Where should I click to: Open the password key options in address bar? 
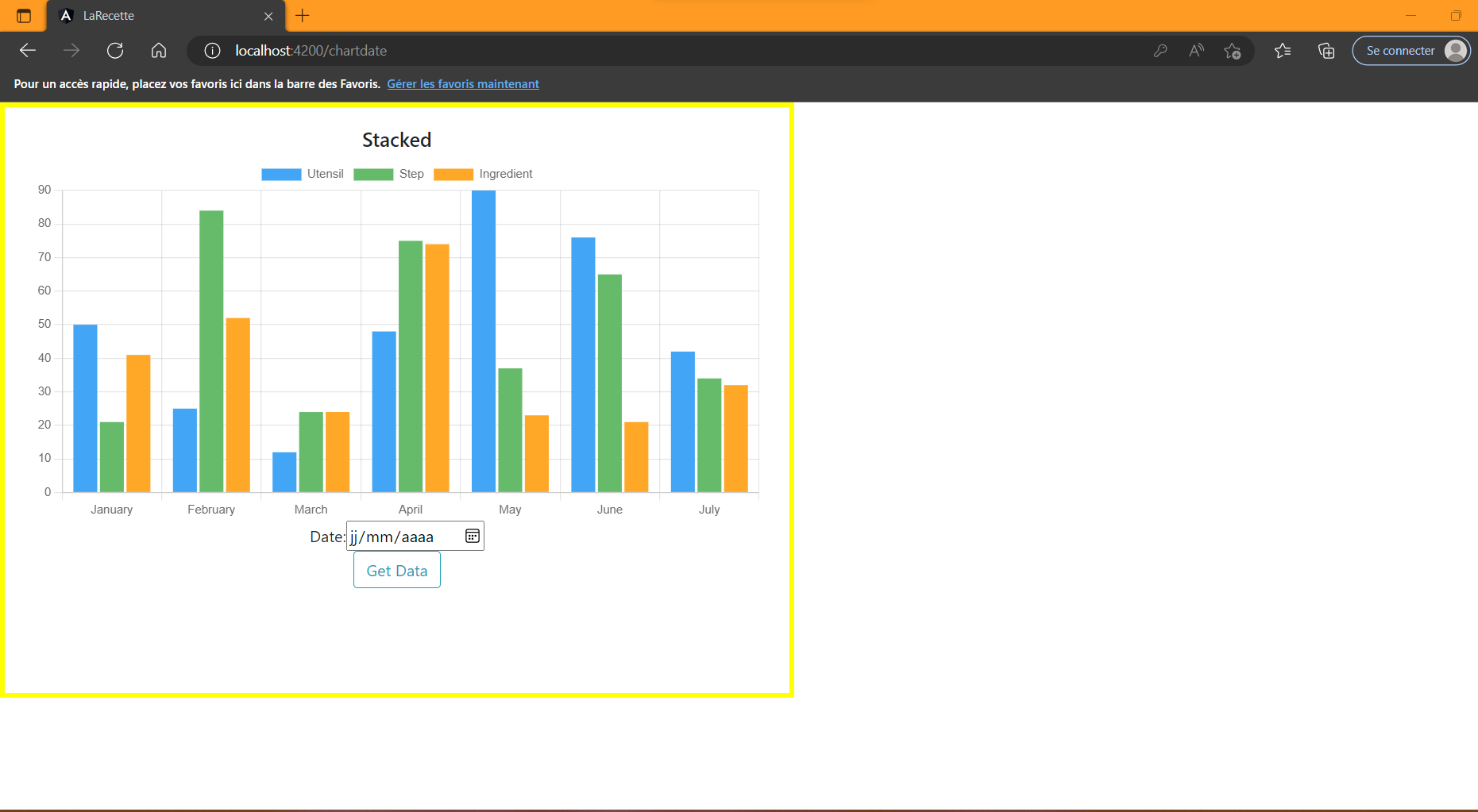(1160, 50)
